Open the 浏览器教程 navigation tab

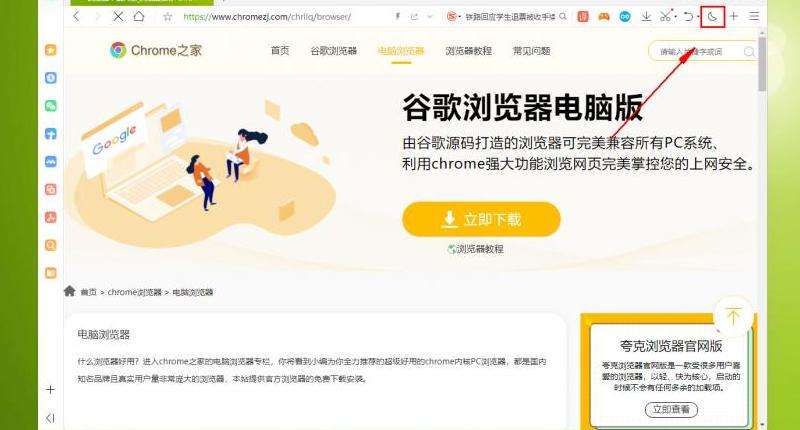468,51
